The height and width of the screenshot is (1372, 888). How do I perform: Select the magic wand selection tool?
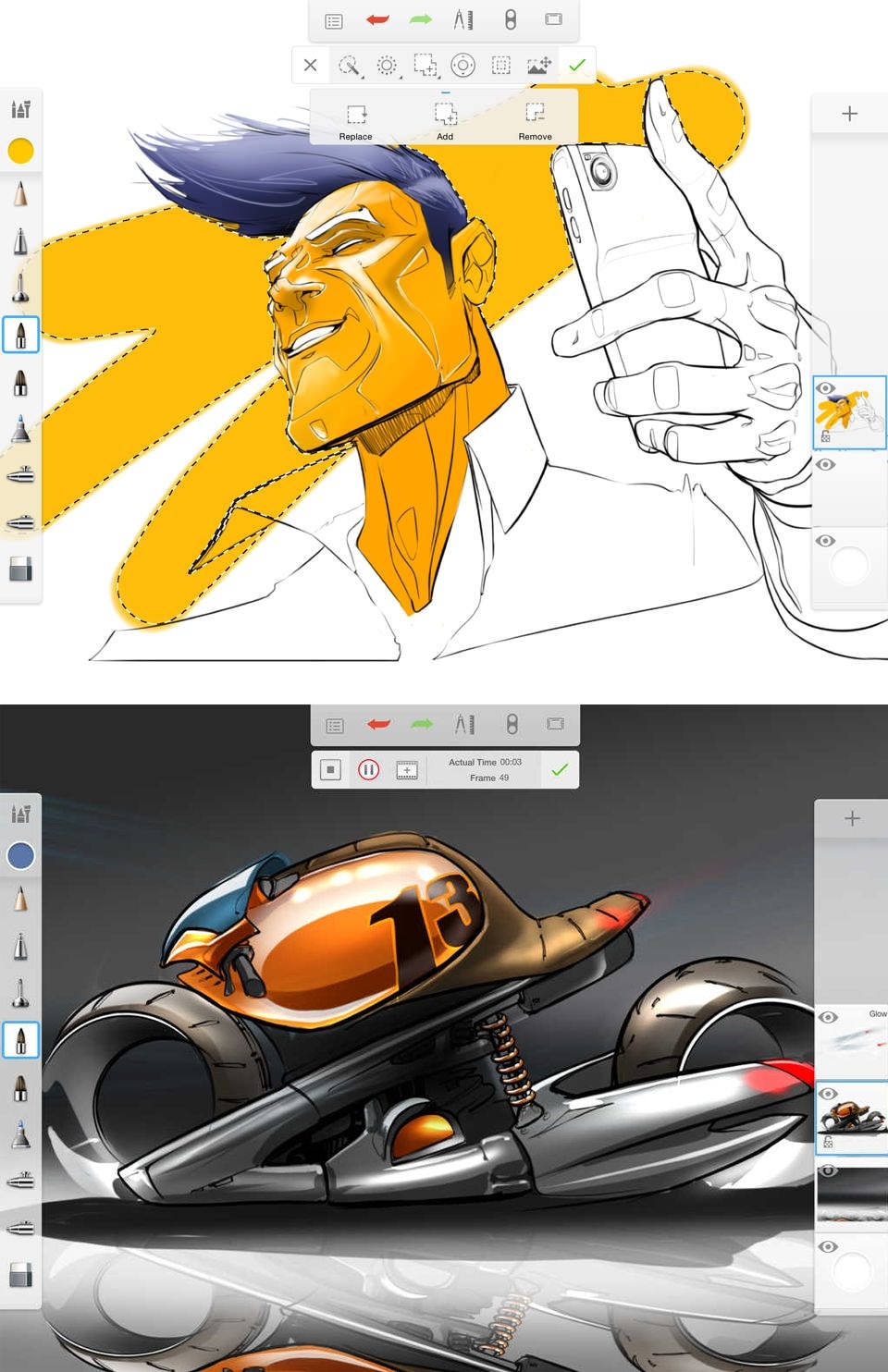coord(349,66)
